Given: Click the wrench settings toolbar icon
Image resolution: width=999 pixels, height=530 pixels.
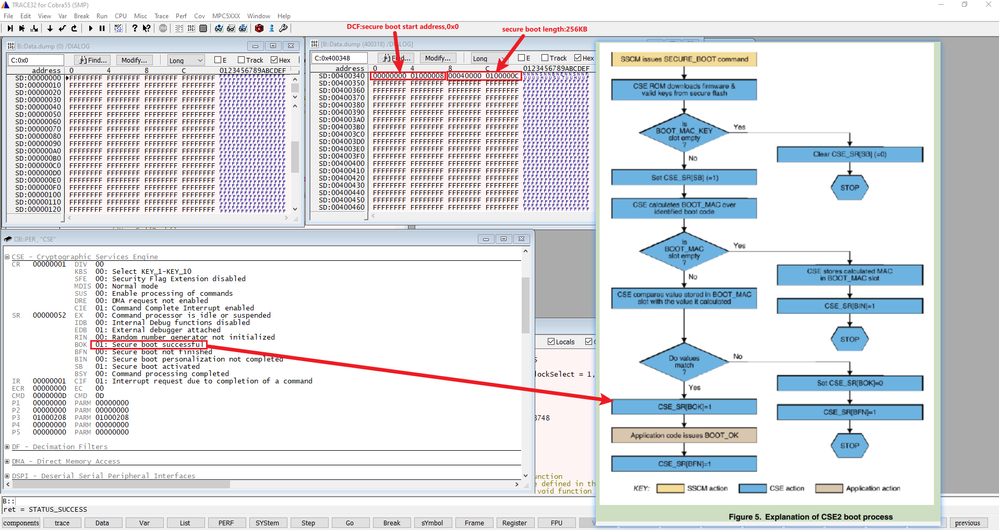Looking at the screenshot, I should click(284, 28).
